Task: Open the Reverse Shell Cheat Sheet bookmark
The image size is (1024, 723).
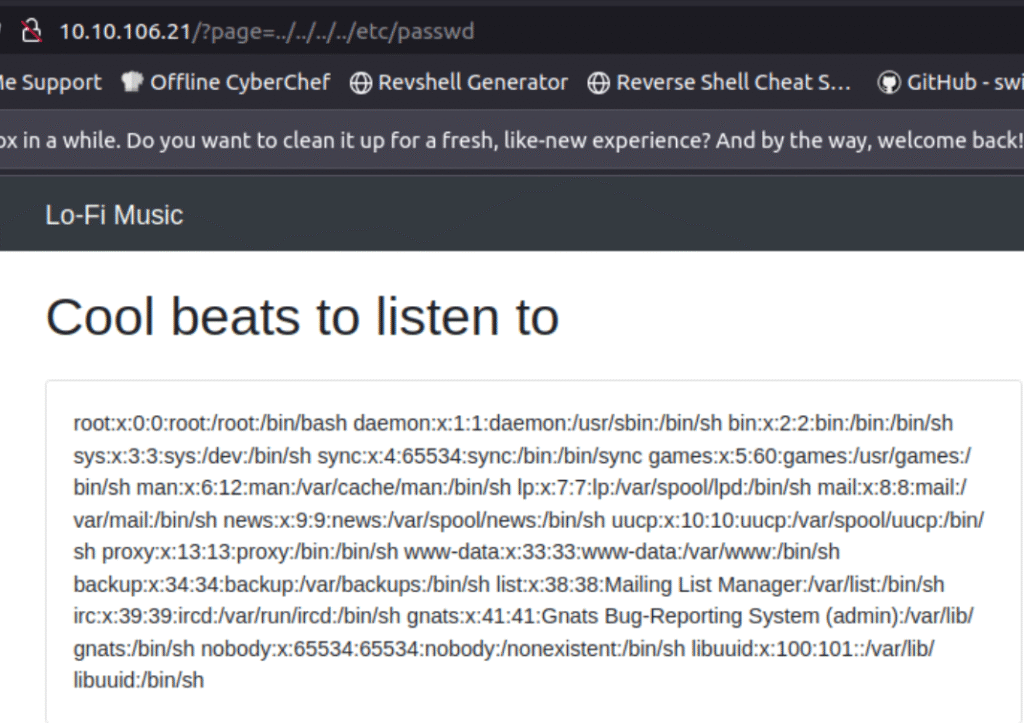Action: point(733,83)
